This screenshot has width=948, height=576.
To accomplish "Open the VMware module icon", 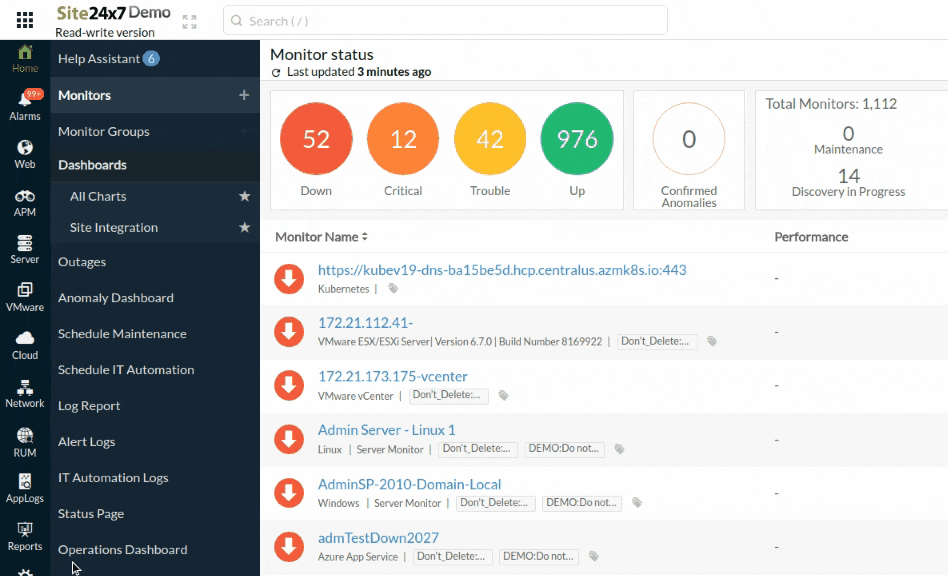I will 25,297.
